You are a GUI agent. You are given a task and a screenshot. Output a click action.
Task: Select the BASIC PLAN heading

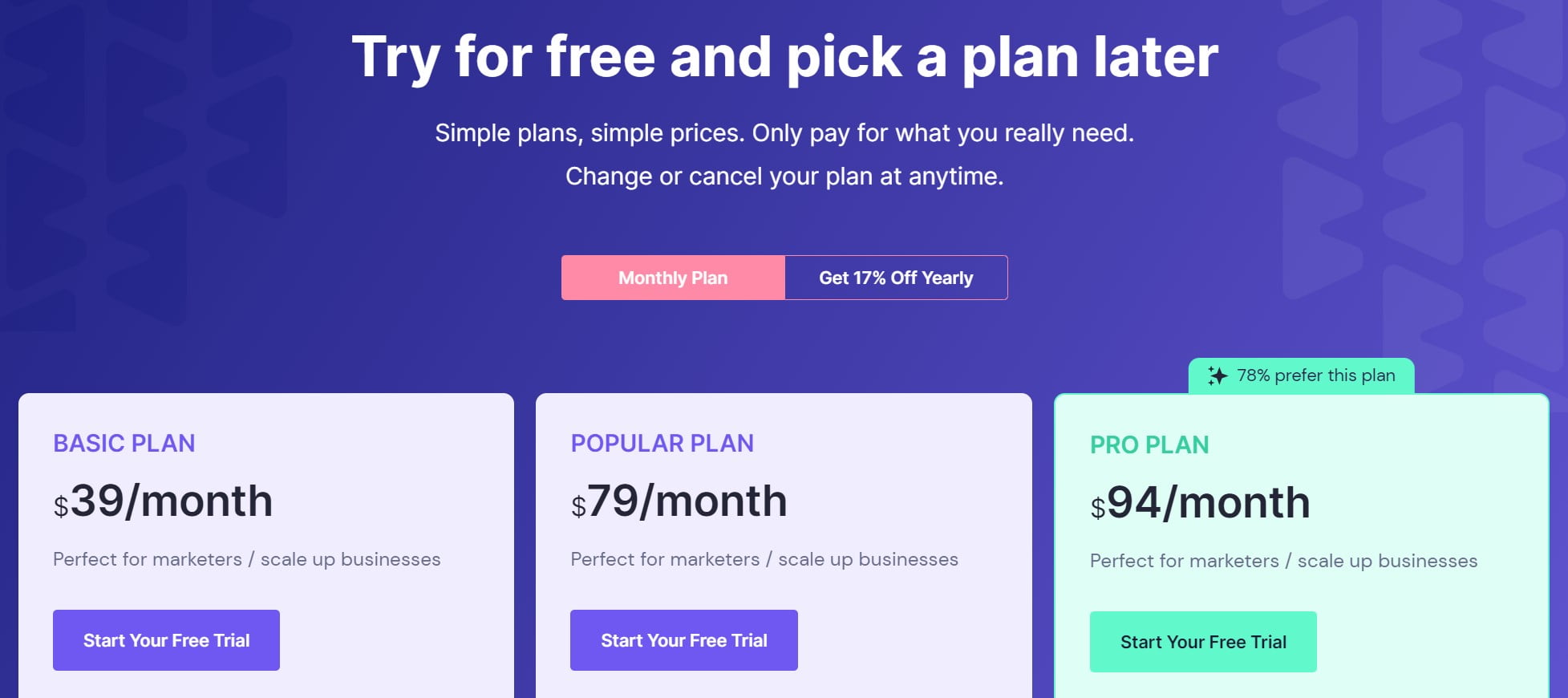pyautogui.click(x=124, y=444)
